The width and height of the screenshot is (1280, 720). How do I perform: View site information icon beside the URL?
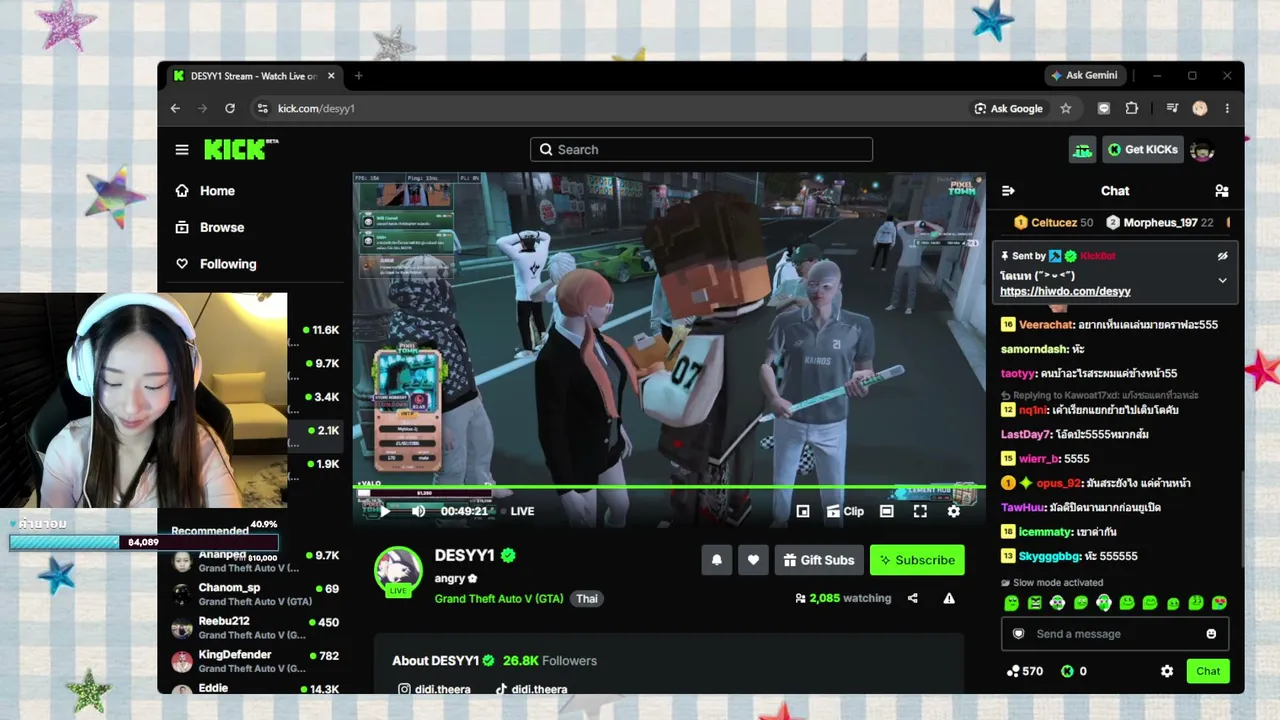(x=262, y=108)
